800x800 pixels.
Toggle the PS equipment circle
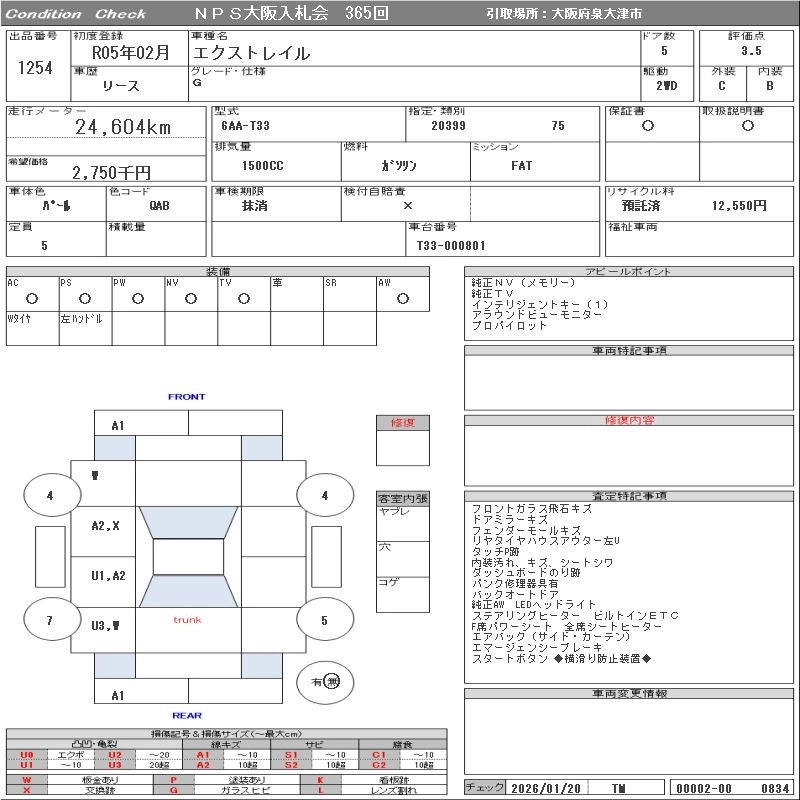(85, 298)
